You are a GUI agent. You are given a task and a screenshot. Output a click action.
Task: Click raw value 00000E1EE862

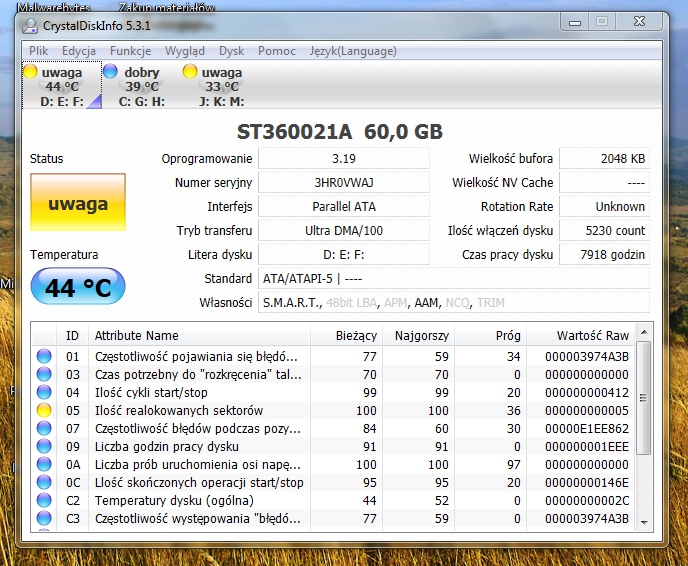coord(587,429)
